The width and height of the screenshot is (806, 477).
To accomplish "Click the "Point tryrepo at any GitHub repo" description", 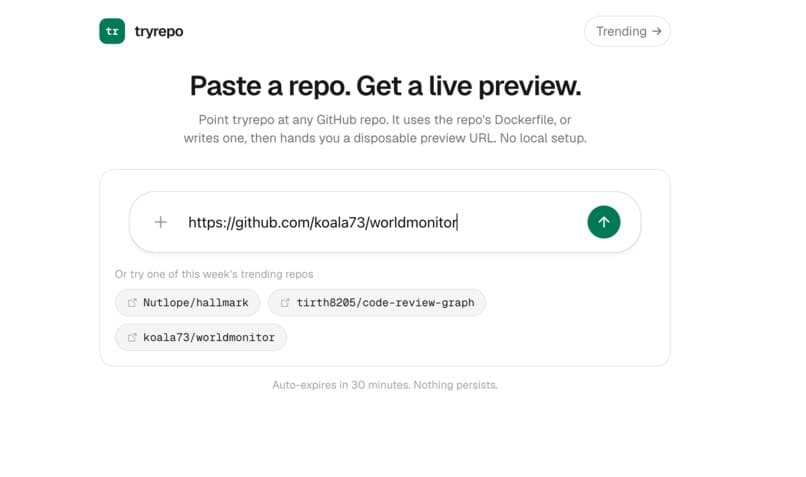I will [x=385, y=129].
